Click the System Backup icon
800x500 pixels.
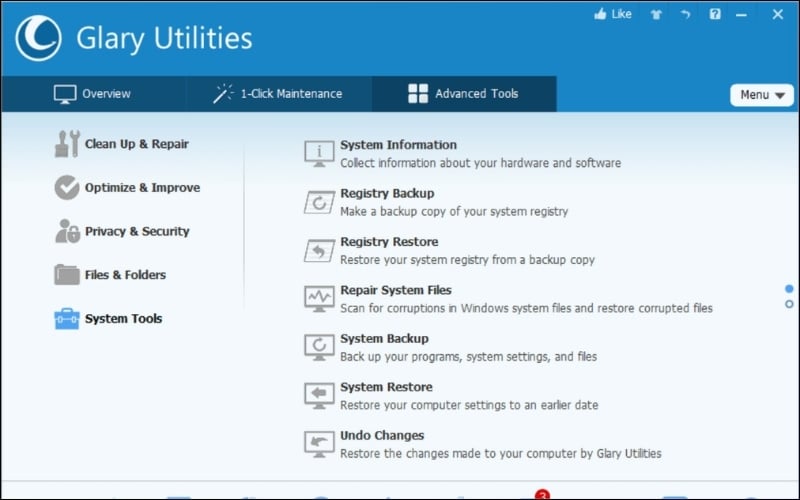pyautogui.click(x=319, y=347)
